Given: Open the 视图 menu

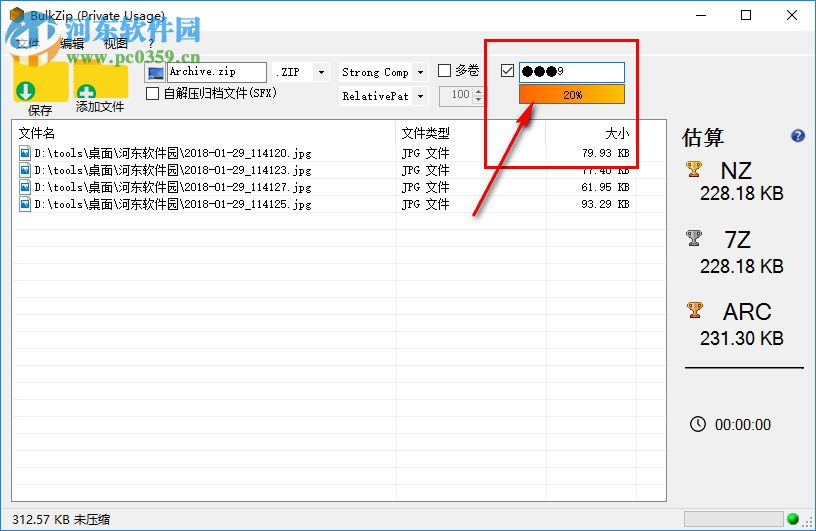Looking at the screenshot, I should [x=116, y=44].
